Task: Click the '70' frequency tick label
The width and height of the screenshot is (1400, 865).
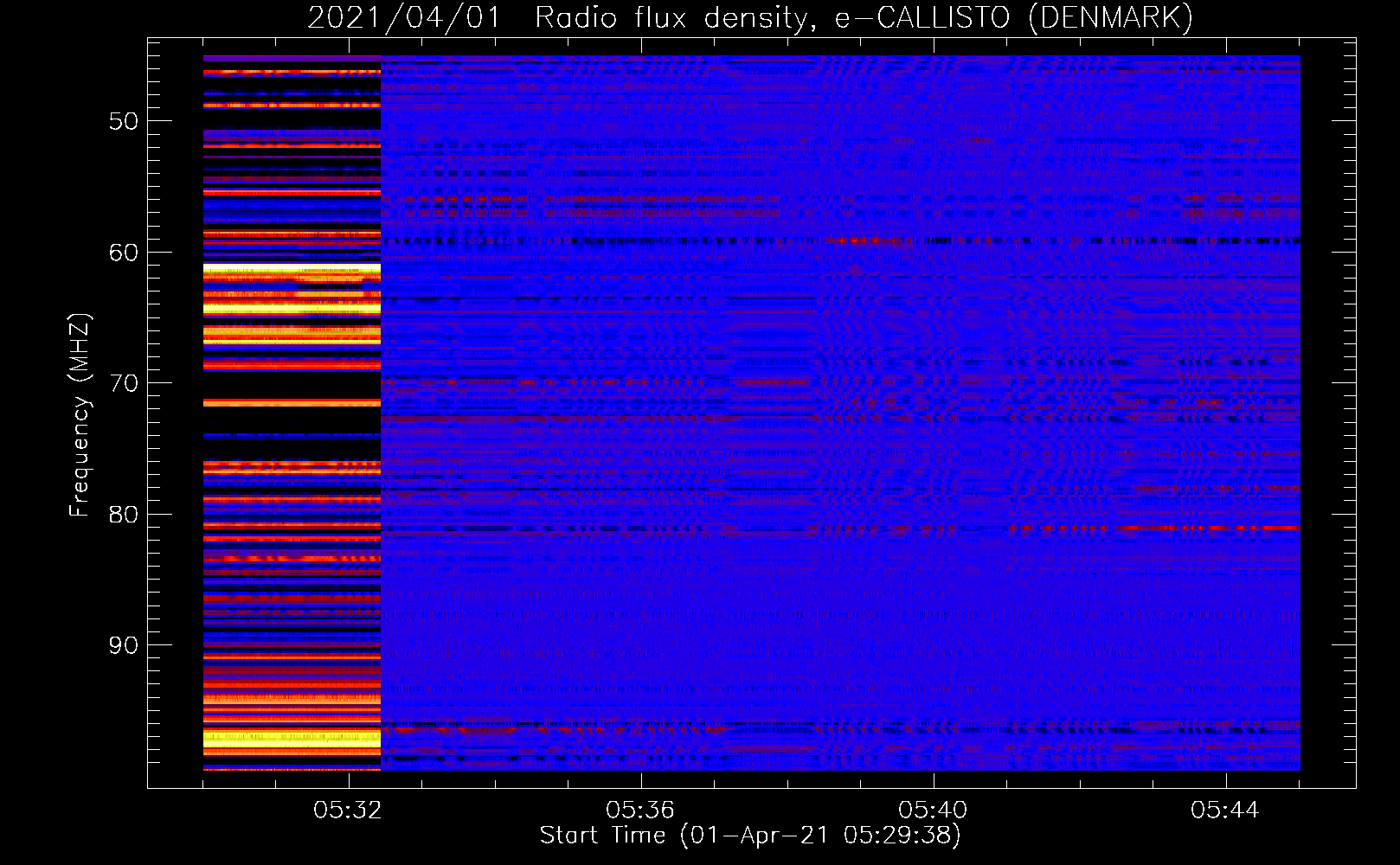Action: click(x=124, y=383)
